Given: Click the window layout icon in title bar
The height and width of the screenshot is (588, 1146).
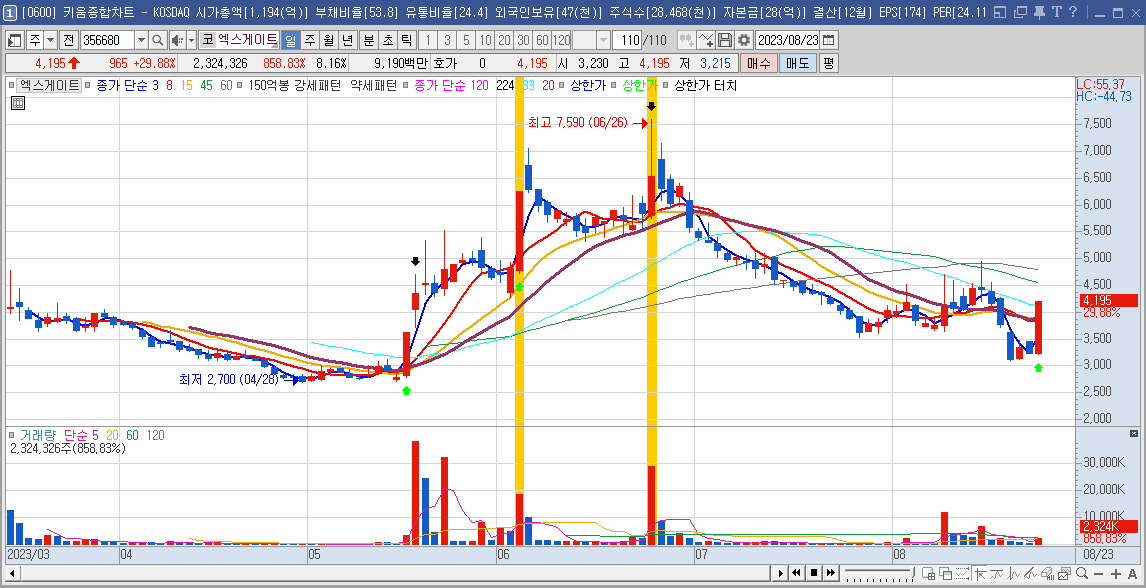Looking at the screenshot, I should click(1001, 12).
